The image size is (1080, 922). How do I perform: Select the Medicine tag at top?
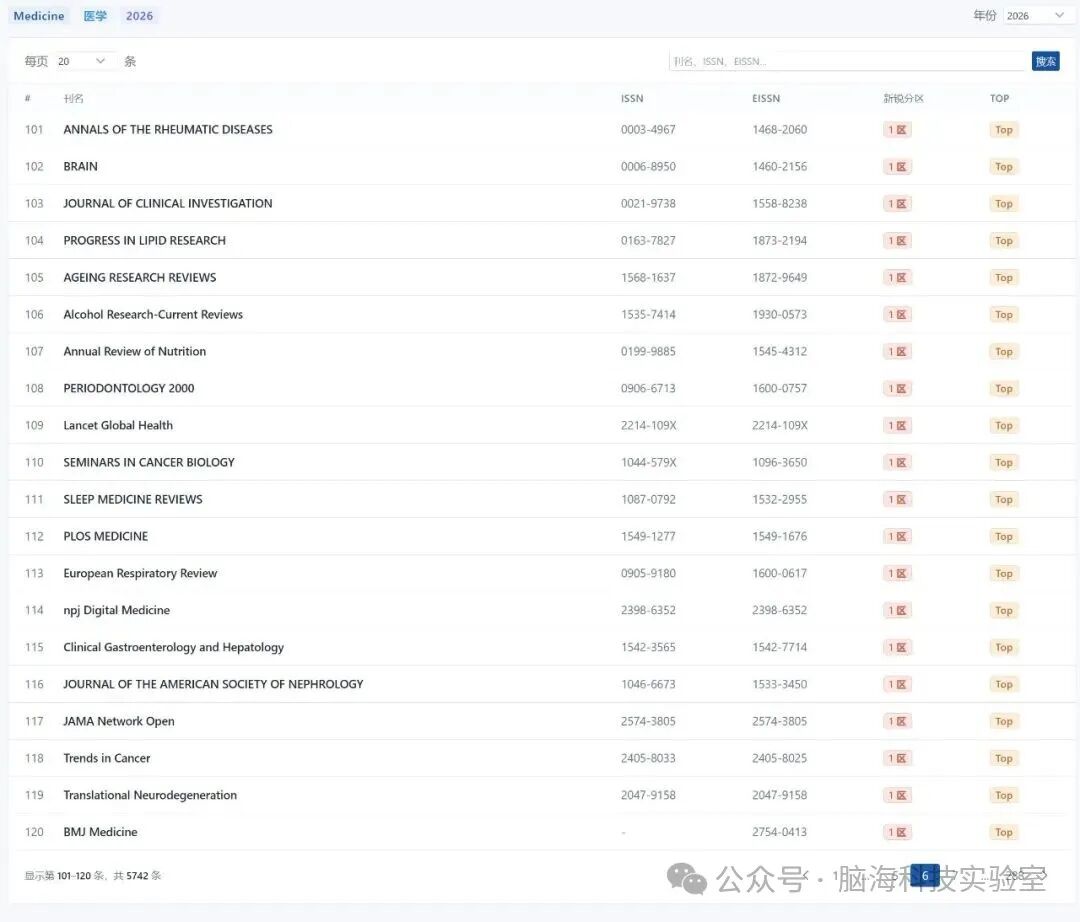[39, 16]
